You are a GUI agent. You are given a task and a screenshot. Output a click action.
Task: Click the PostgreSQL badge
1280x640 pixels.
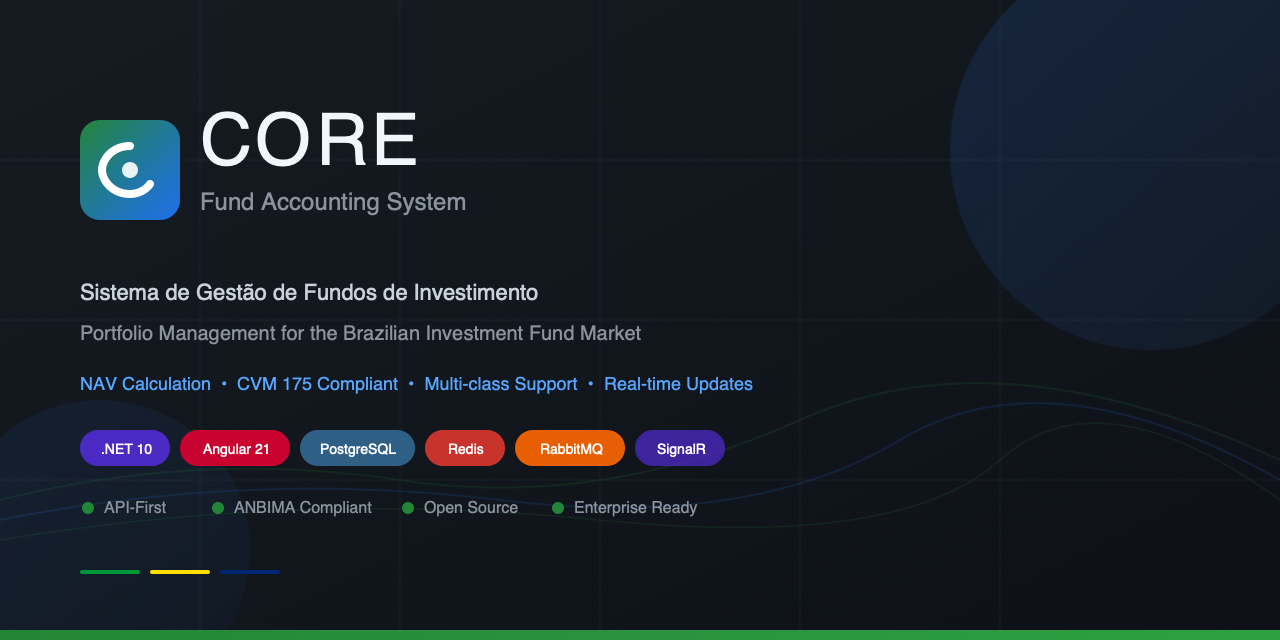point(357,448)
